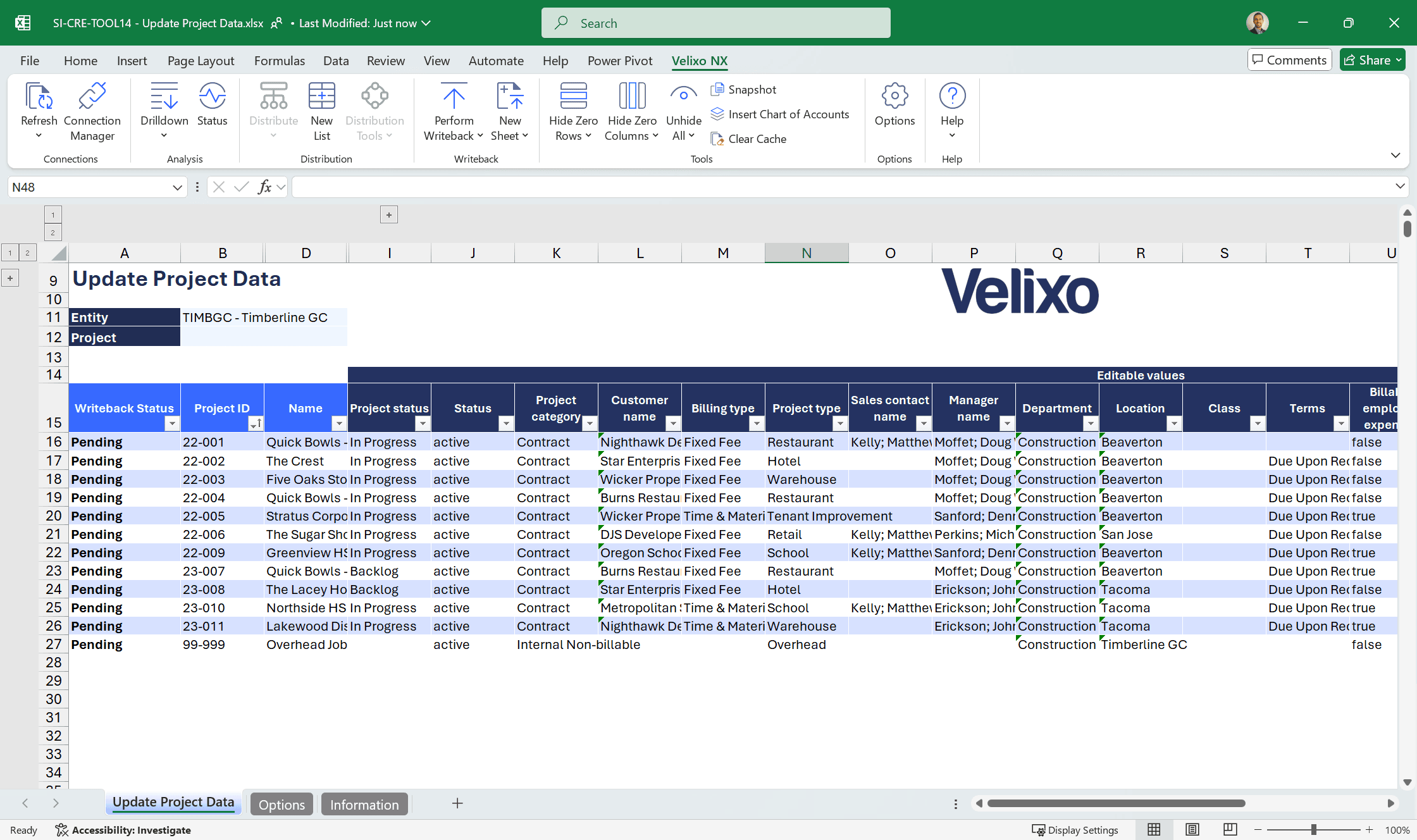The height and width of the screenshot is (840, 1417).
Task: Click the Refresh connections icon
Action: point(39,96)
